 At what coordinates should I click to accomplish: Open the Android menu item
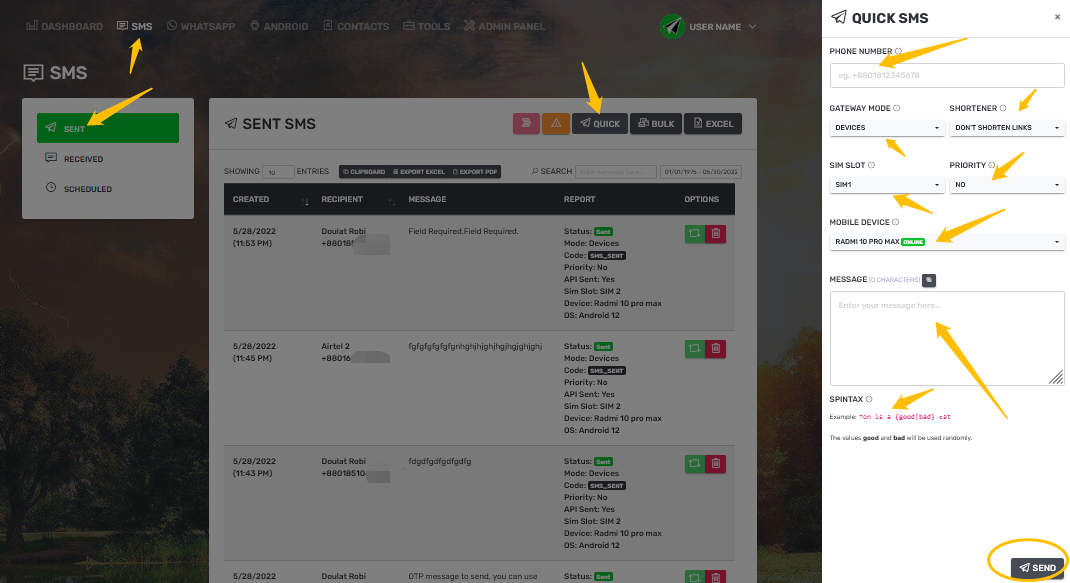(x=278, y=26)
